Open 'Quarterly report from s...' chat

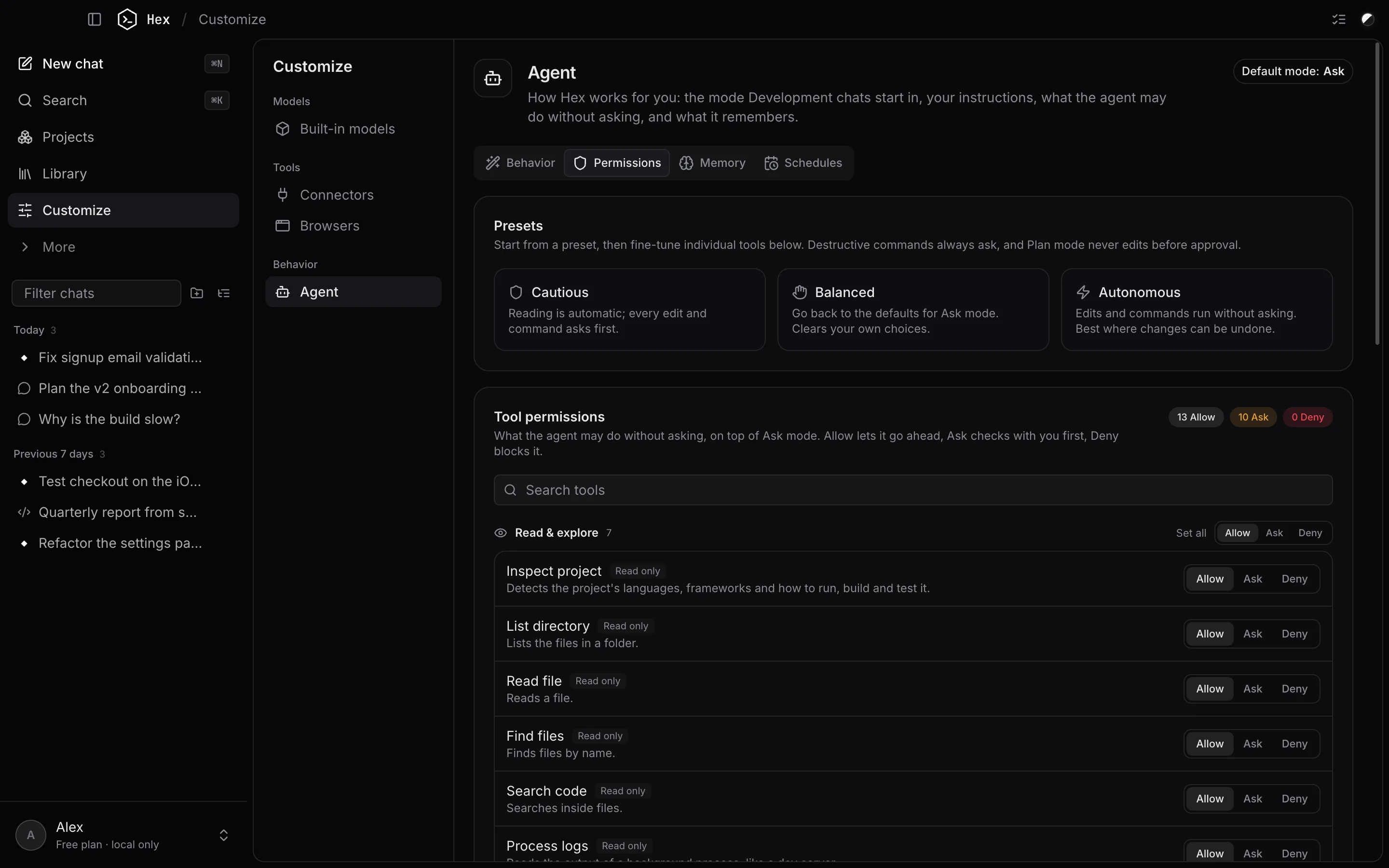pyautogui.click(x=123, y=513)
